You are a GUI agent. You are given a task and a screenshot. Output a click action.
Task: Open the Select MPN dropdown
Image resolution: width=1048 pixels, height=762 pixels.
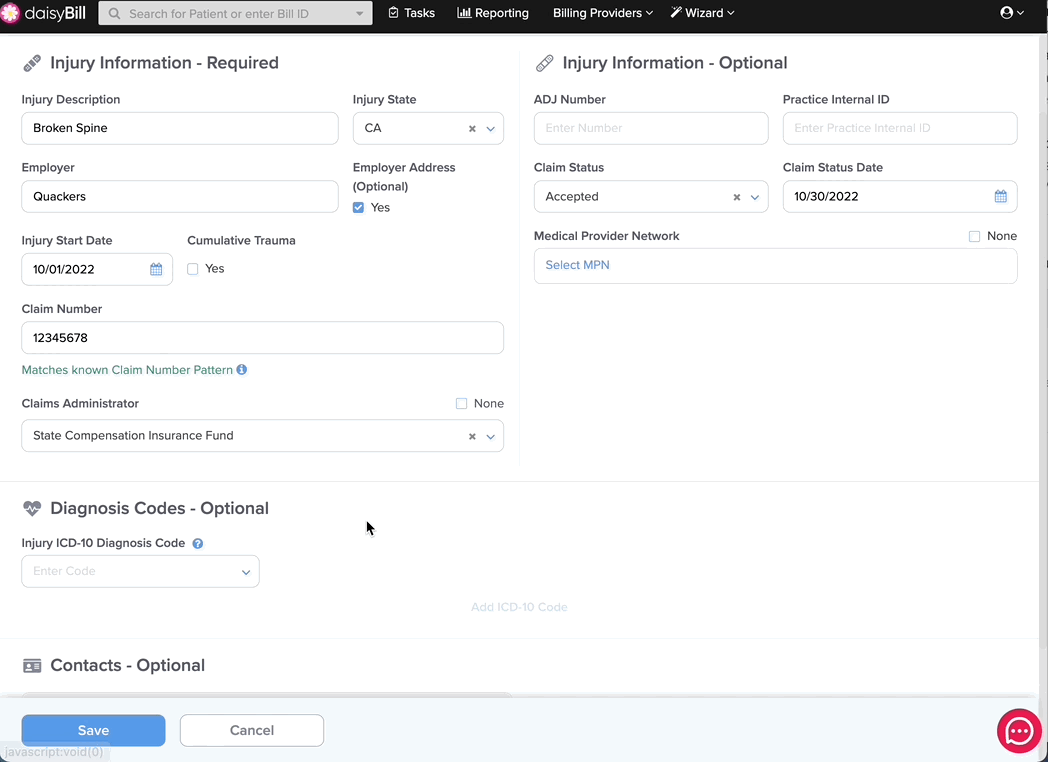click(775, 265)
